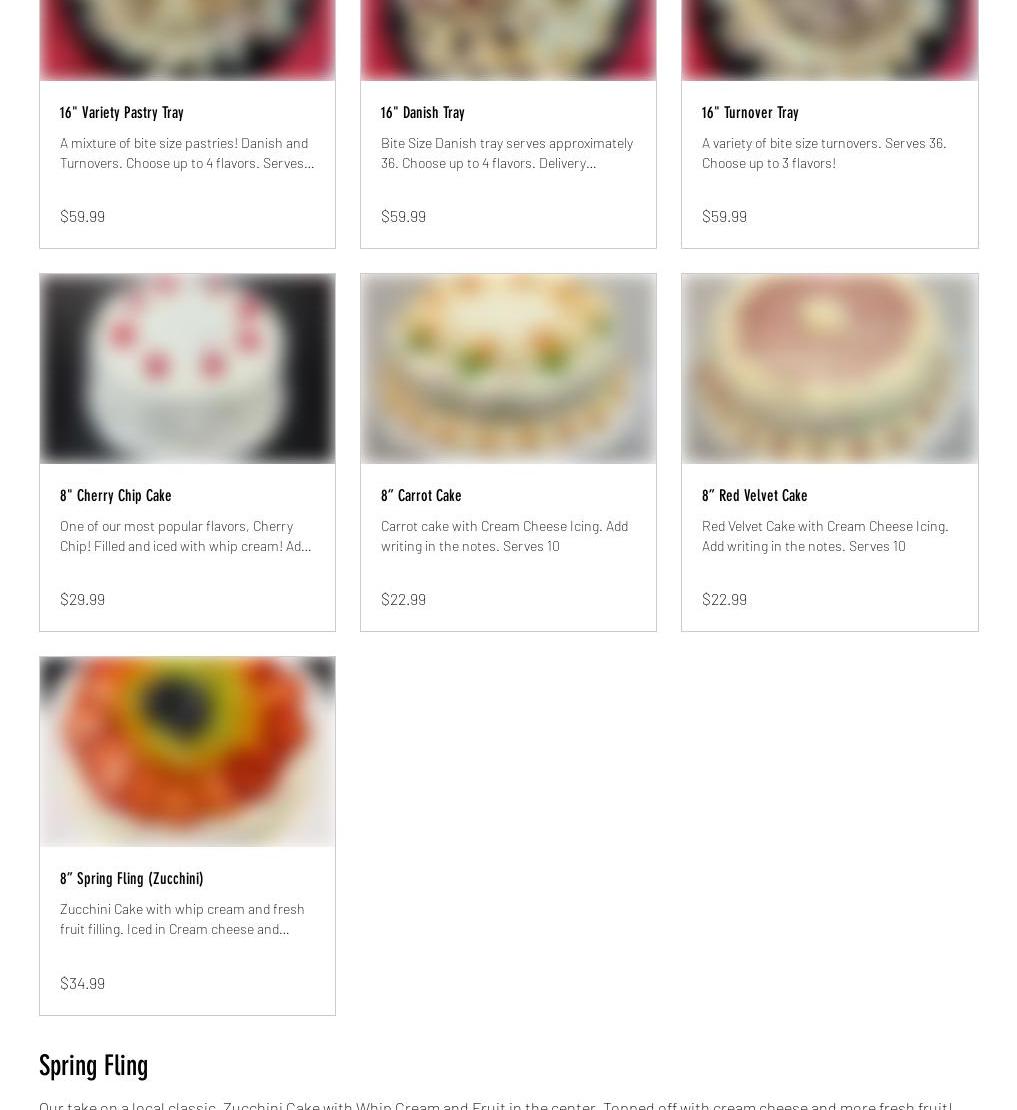Image resolution: width=1017 pixels, height=1110 pixels.
Task: Click the 16" Variety Pastry Tray image
Action: pos(188,40)
